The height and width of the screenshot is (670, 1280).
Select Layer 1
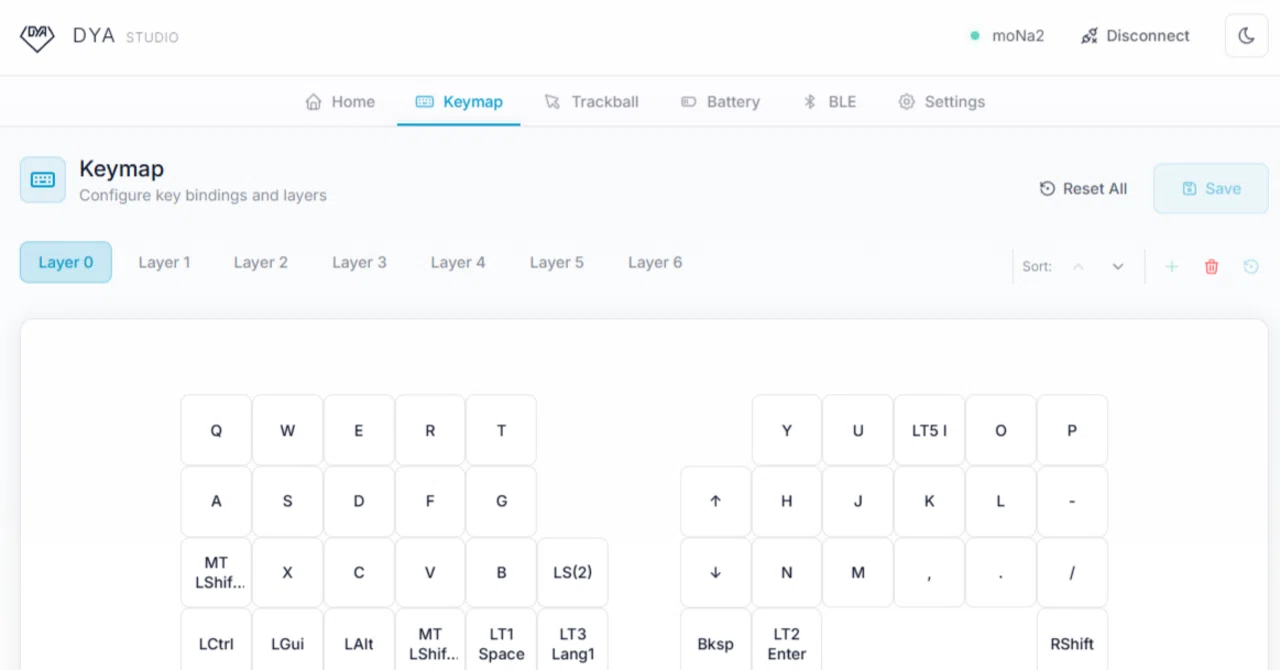164,262
